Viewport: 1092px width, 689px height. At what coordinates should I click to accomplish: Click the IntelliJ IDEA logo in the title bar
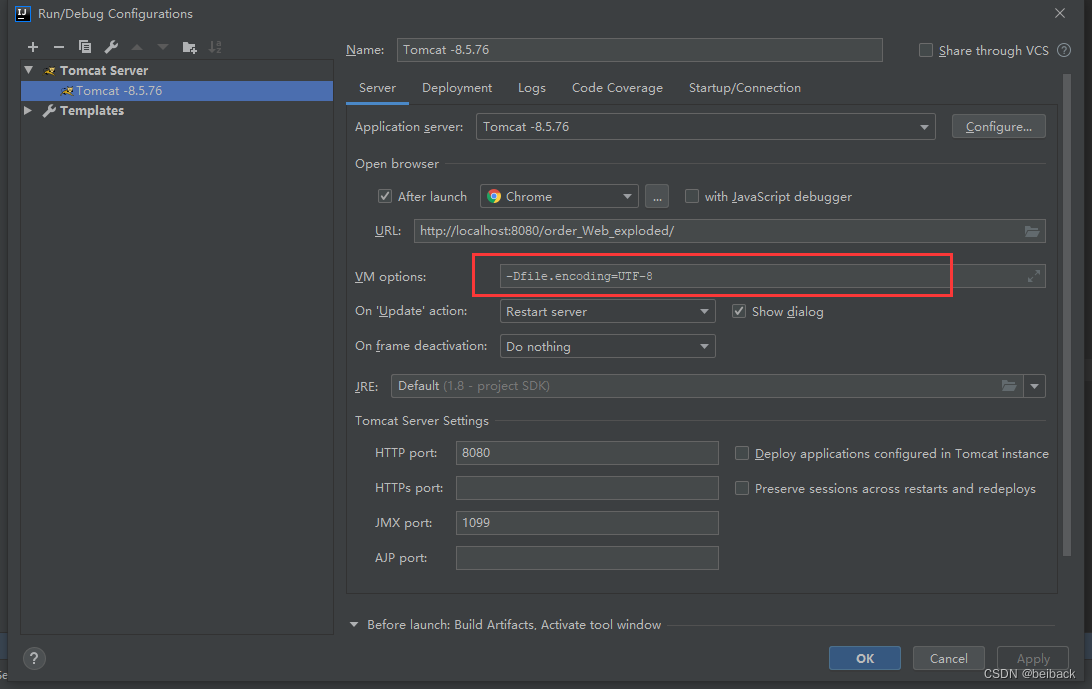coord(22,13)
